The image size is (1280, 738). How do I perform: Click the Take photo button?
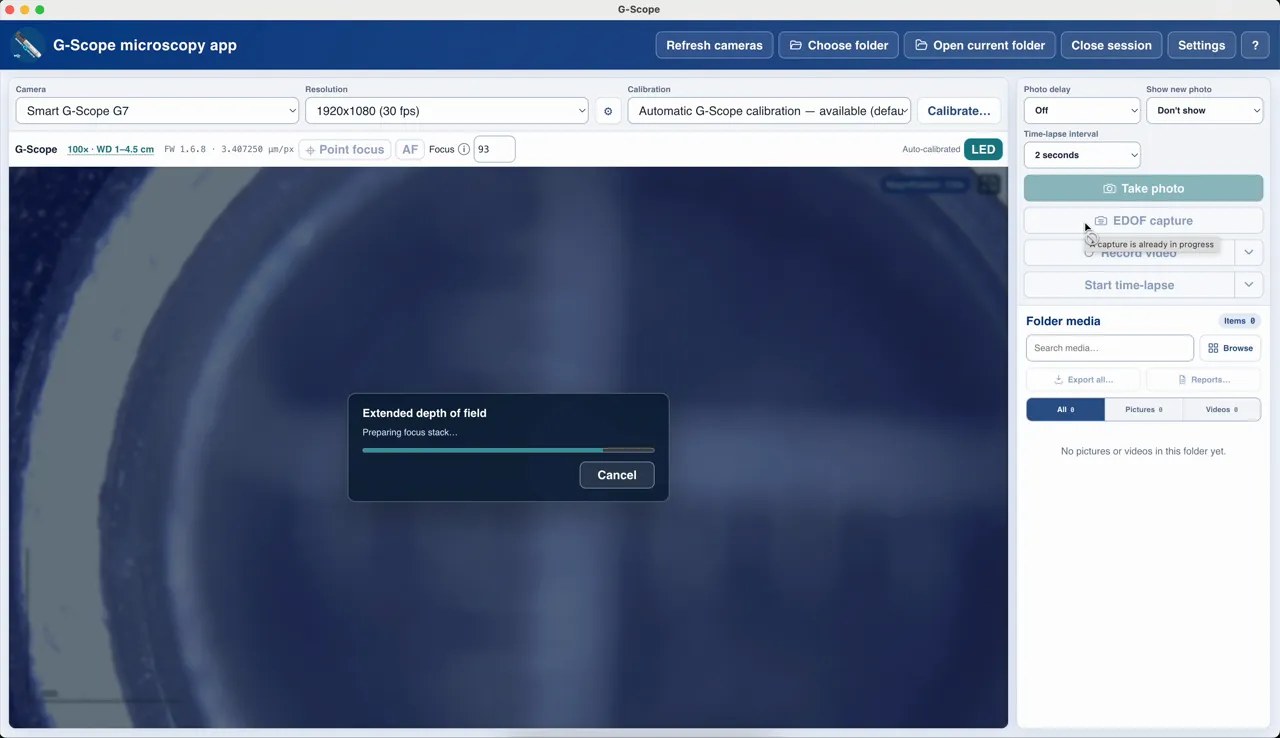1144,188
